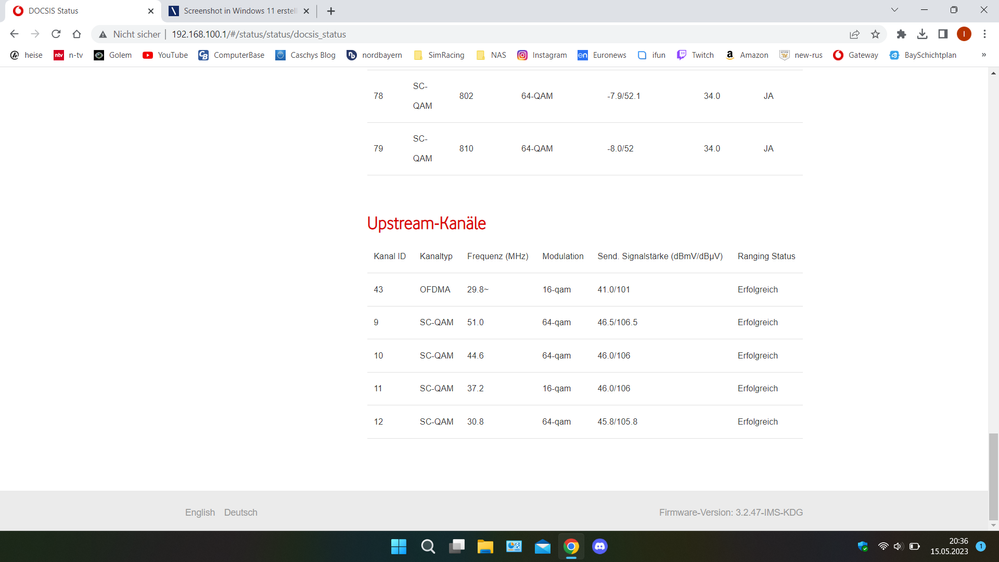Reload the DOCSIS status page
The height and width of the screenshot is (562, 999).
[56, 34]
